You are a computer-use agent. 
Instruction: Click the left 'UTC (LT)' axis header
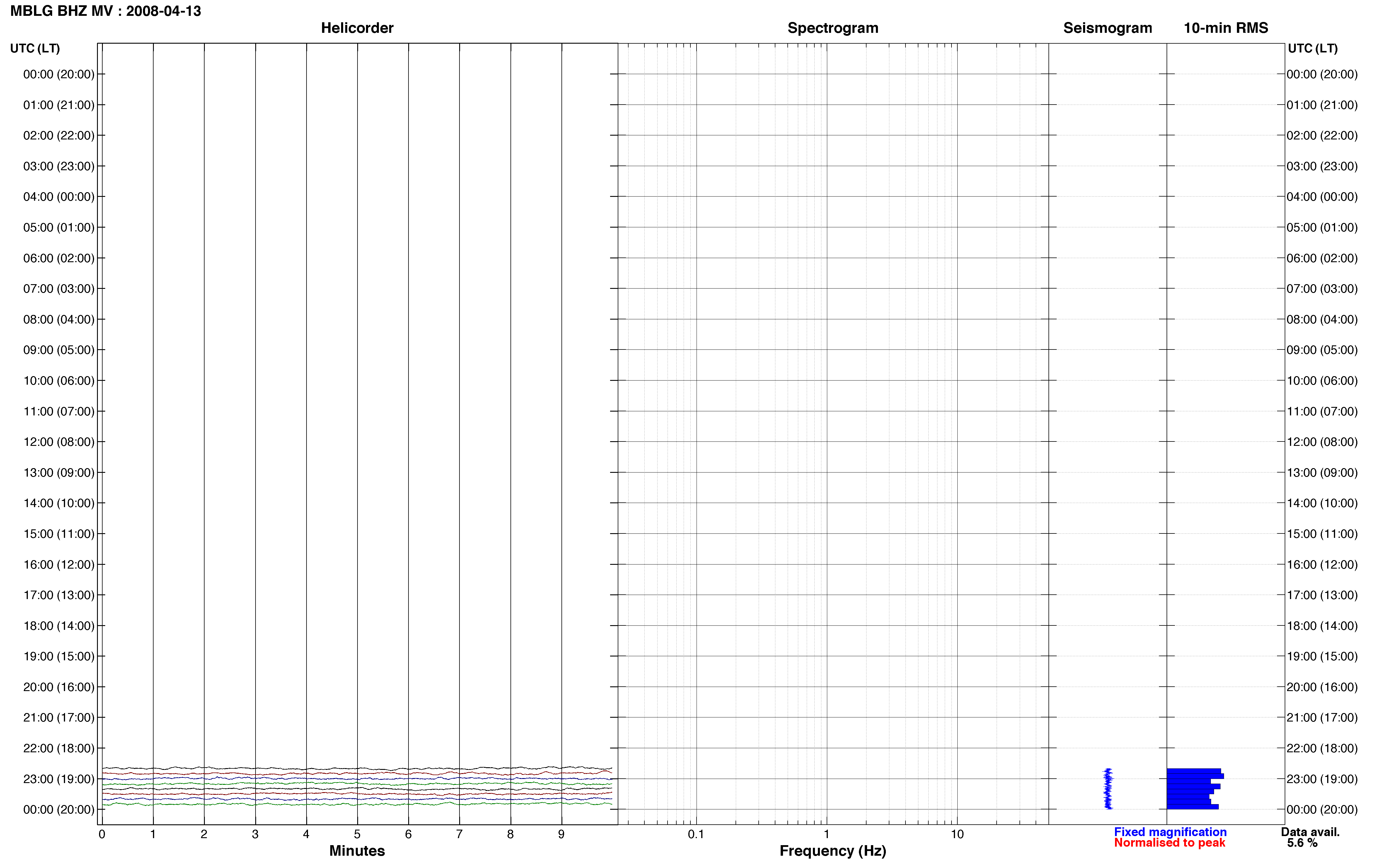coord(35,48)
